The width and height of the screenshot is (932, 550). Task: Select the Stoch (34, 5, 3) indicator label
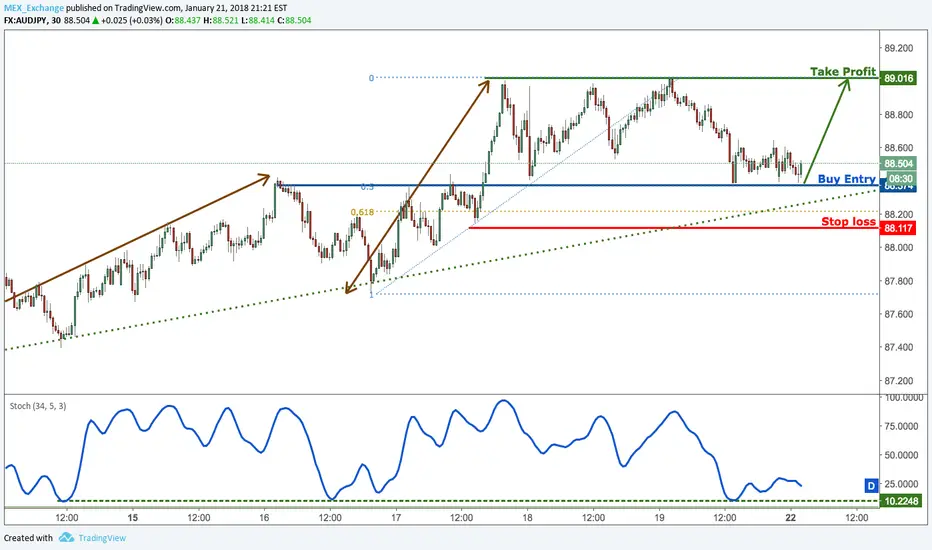tap(38, 406)
